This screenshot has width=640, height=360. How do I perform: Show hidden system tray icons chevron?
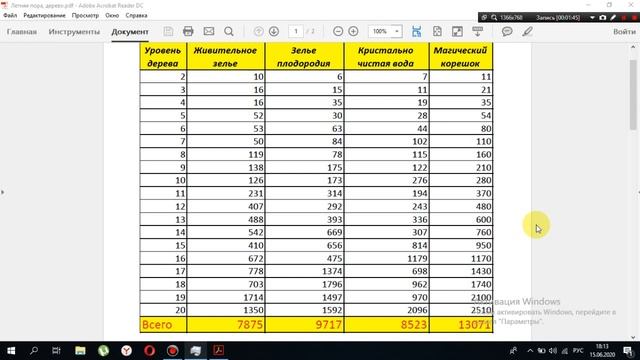(x=530, y=351)
